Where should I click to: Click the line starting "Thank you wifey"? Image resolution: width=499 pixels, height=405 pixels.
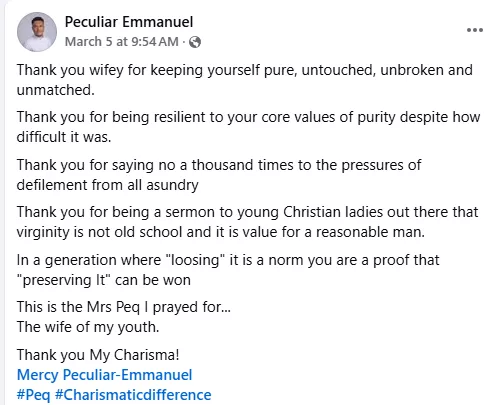tap(245, 70)
